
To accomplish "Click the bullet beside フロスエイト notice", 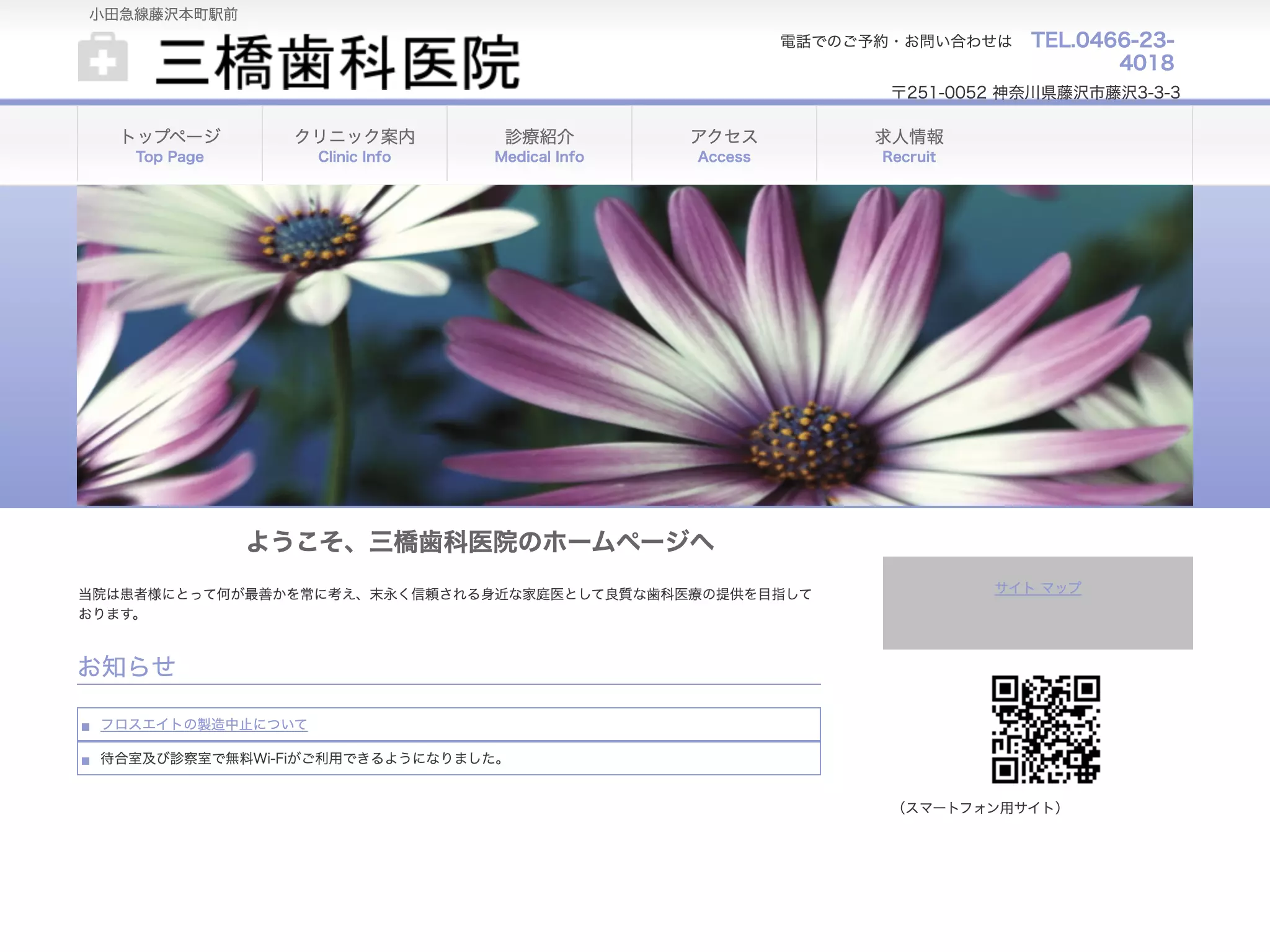I will click(86, 726).
